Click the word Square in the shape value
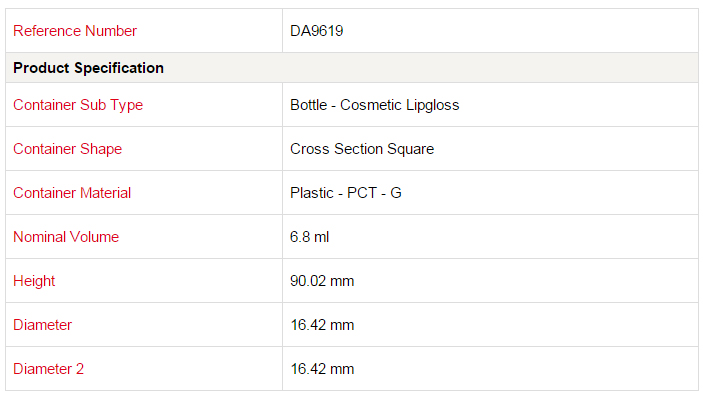 click(410, 149)
